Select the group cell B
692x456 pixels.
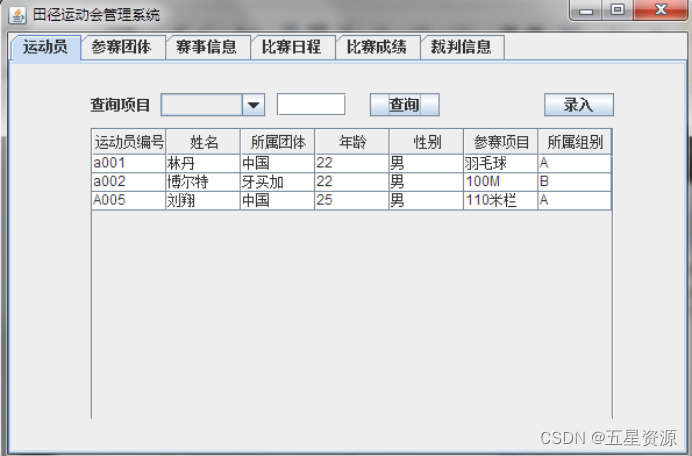click(x=575, y=182)
